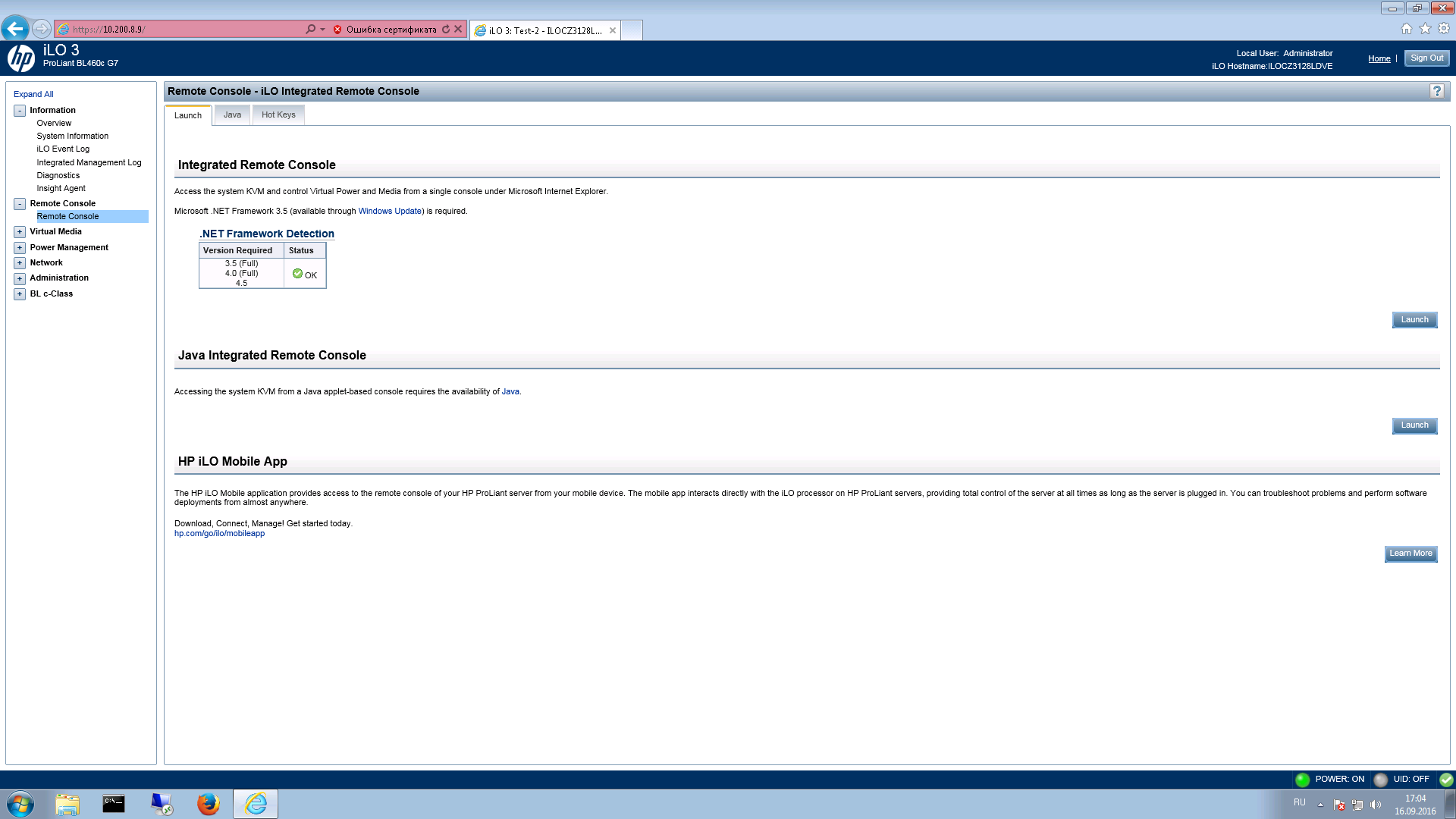Open the remote desktop taskbar icon
Screen dimensions: 1456x819
tap(162, 804)
